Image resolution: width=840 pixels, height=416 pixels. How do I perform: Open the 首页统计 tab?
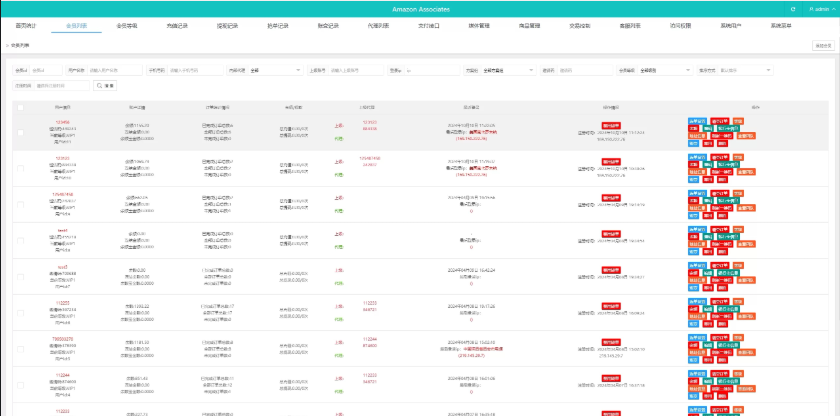pyautogui.click(x=26, y=26)
